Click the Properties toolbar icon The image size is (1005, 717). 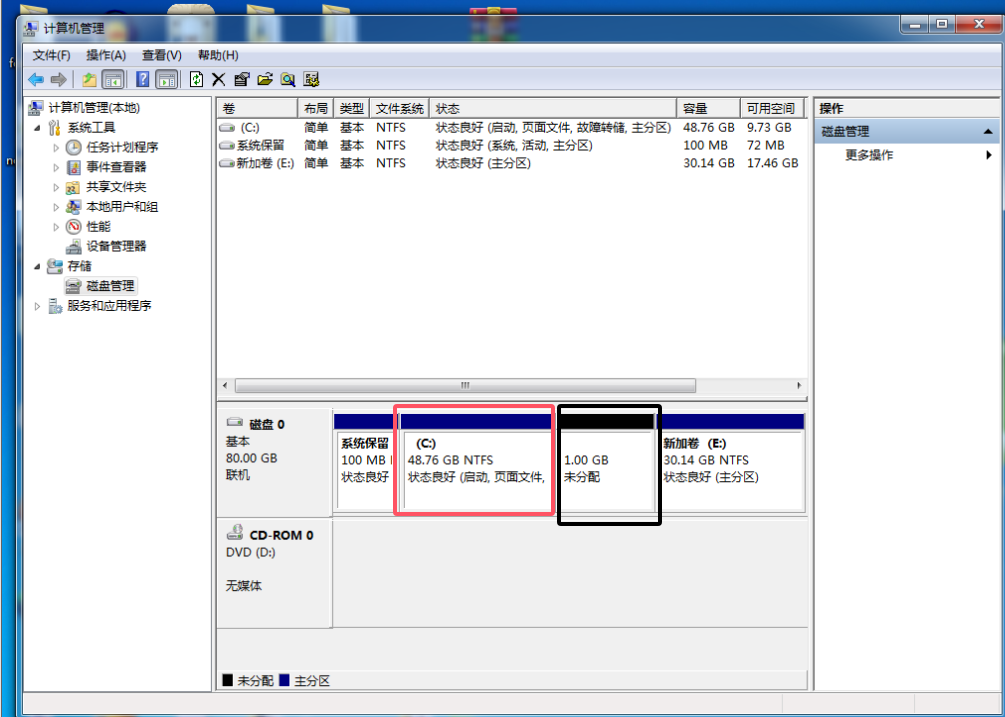coord(241,80)
